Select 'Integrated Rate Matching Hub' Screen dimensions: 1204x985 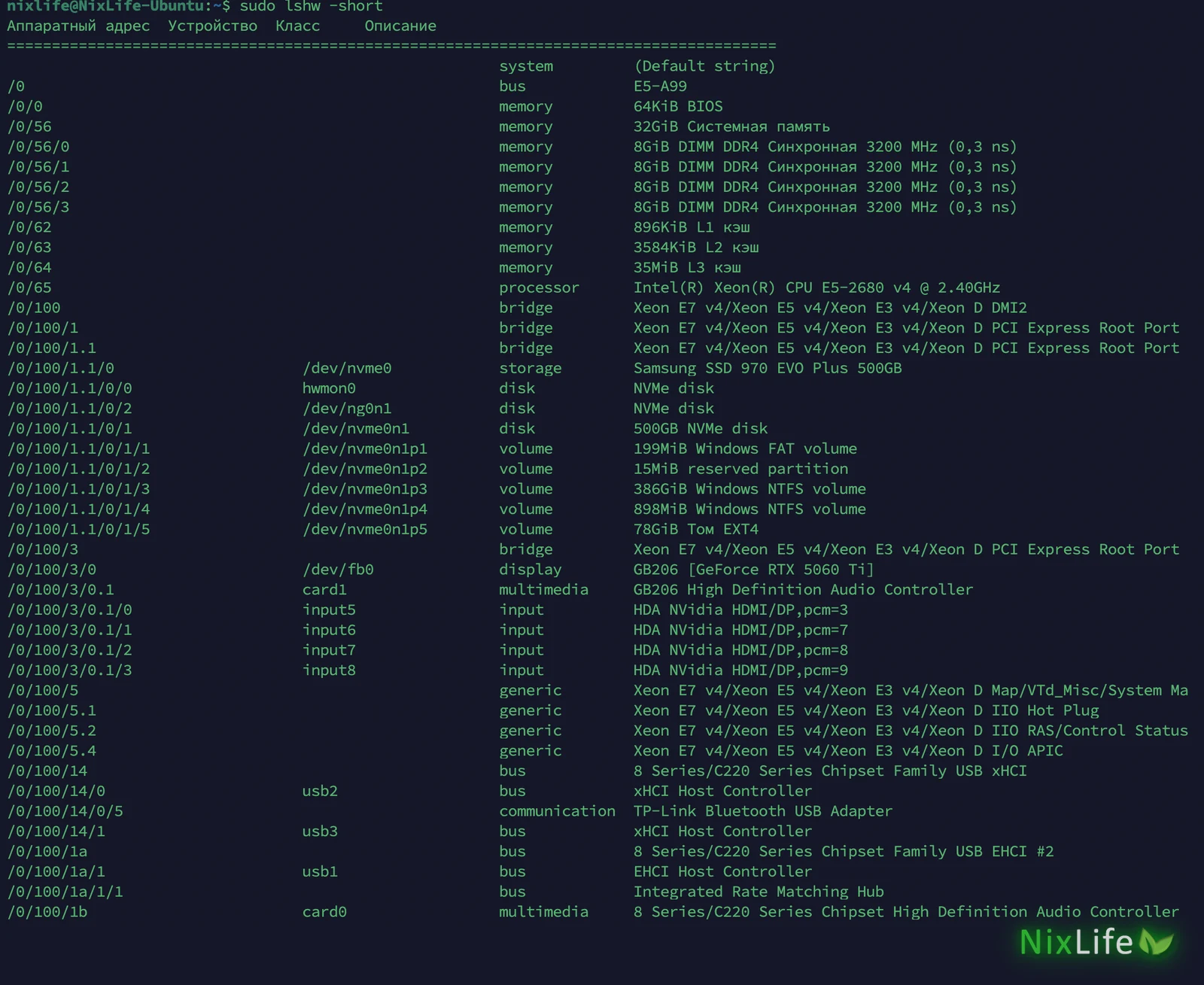[759, 892]
